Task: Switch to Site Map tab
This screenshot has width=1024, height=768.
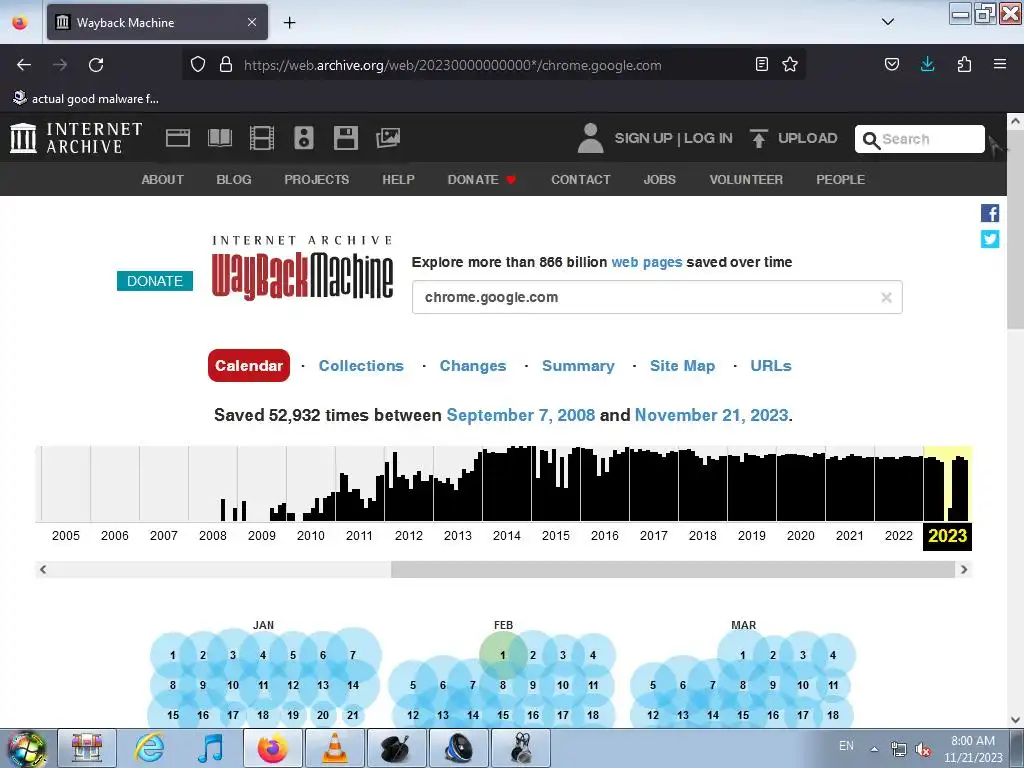Action: pyautogui.click(x=682, y=366)
